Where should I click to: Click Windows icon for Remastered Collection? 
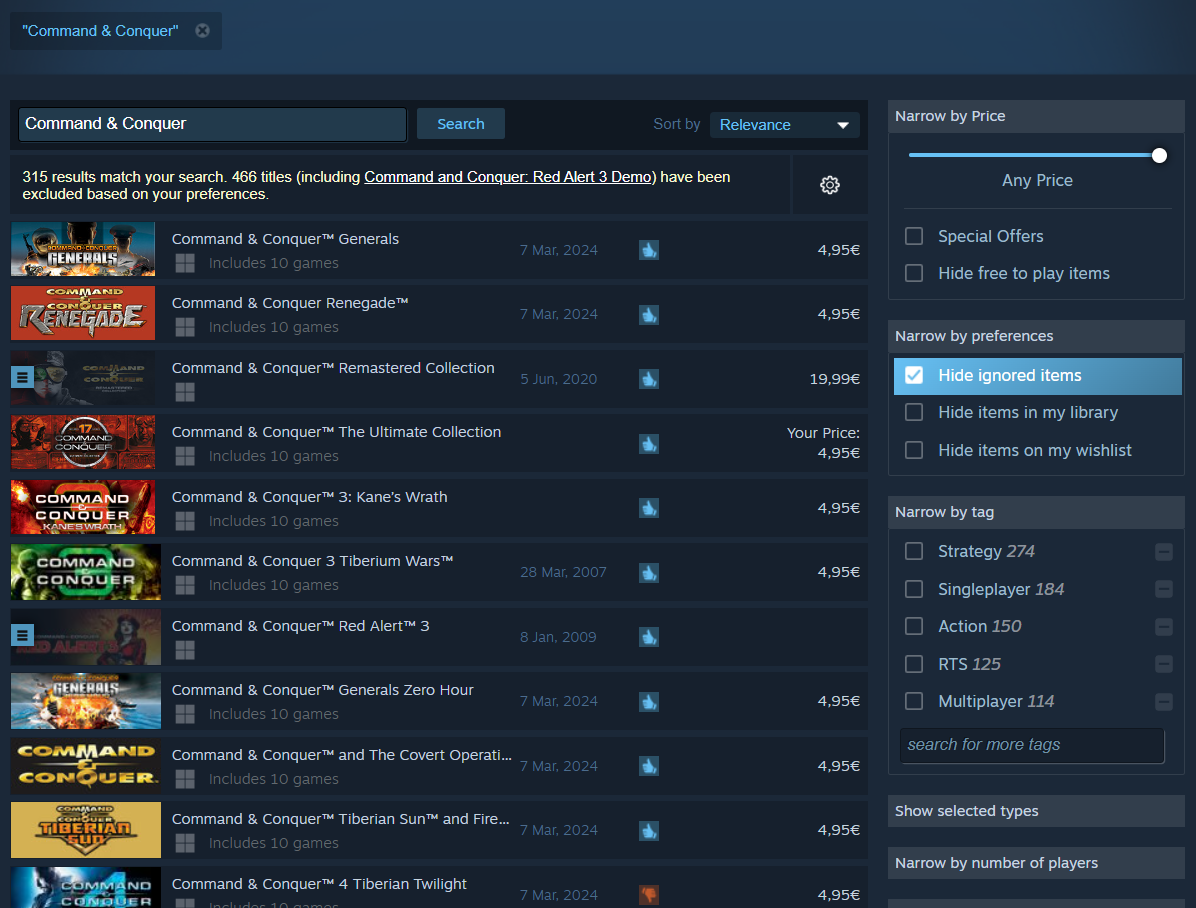185,392
